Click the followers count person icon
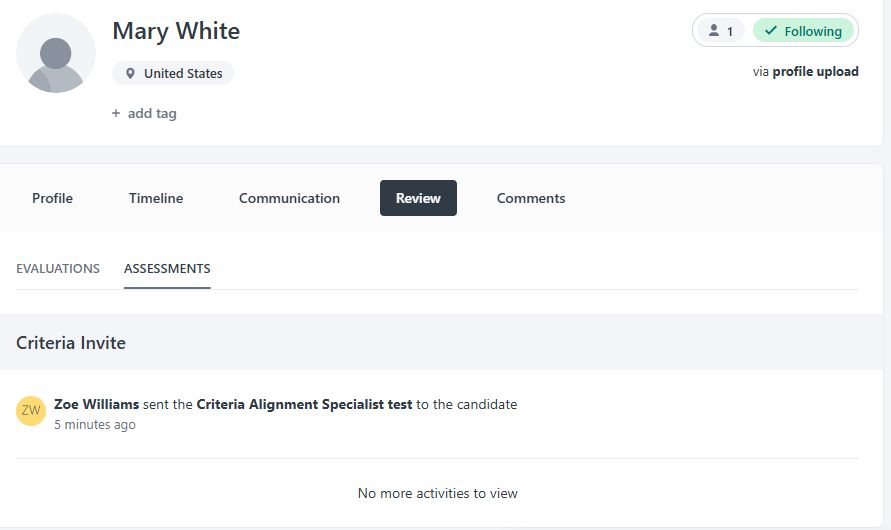The width and height of the screenshot is (891, 530). (714, 31)
